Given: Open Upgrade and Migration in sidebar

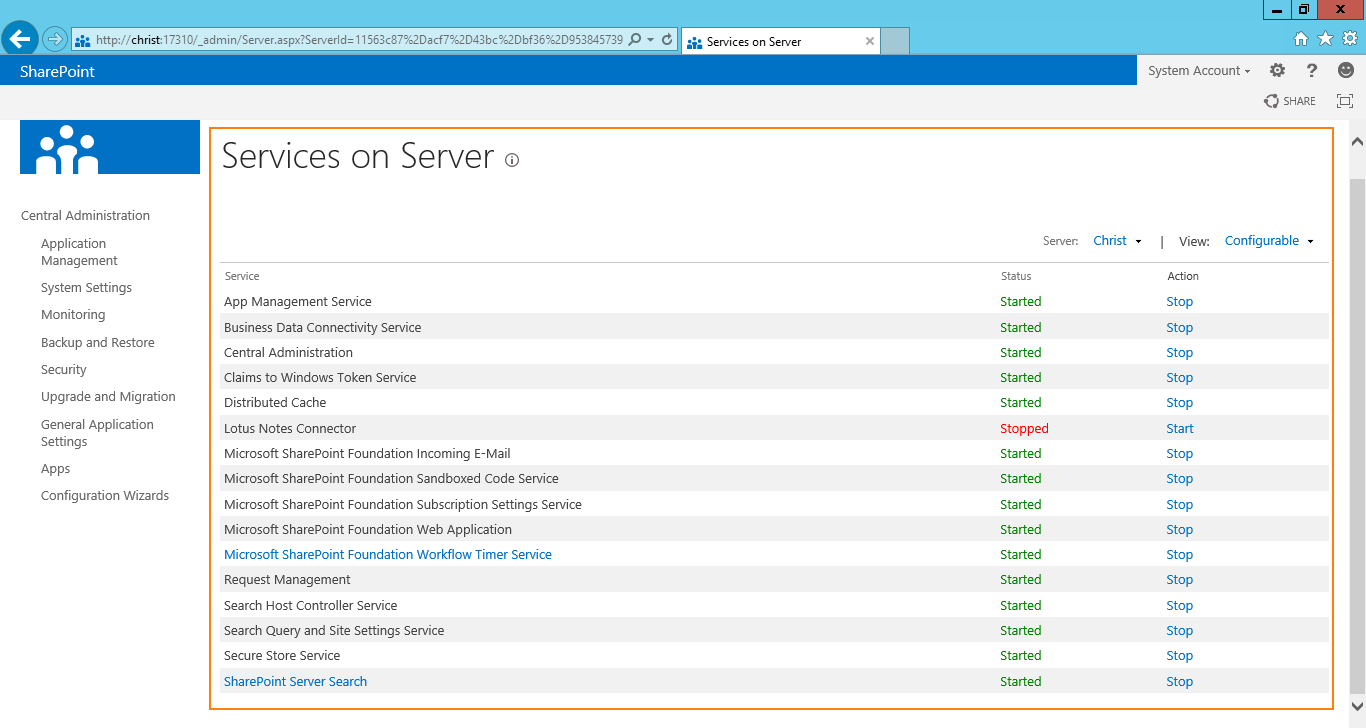Looking at the screenshot, I should pyautogui.click(x=108, y=396).
